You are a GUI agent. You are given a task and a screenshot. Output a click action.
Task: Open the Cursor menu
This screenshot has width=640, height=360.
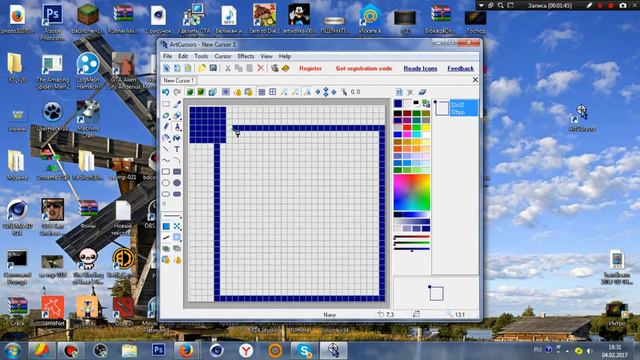[222, 56]
